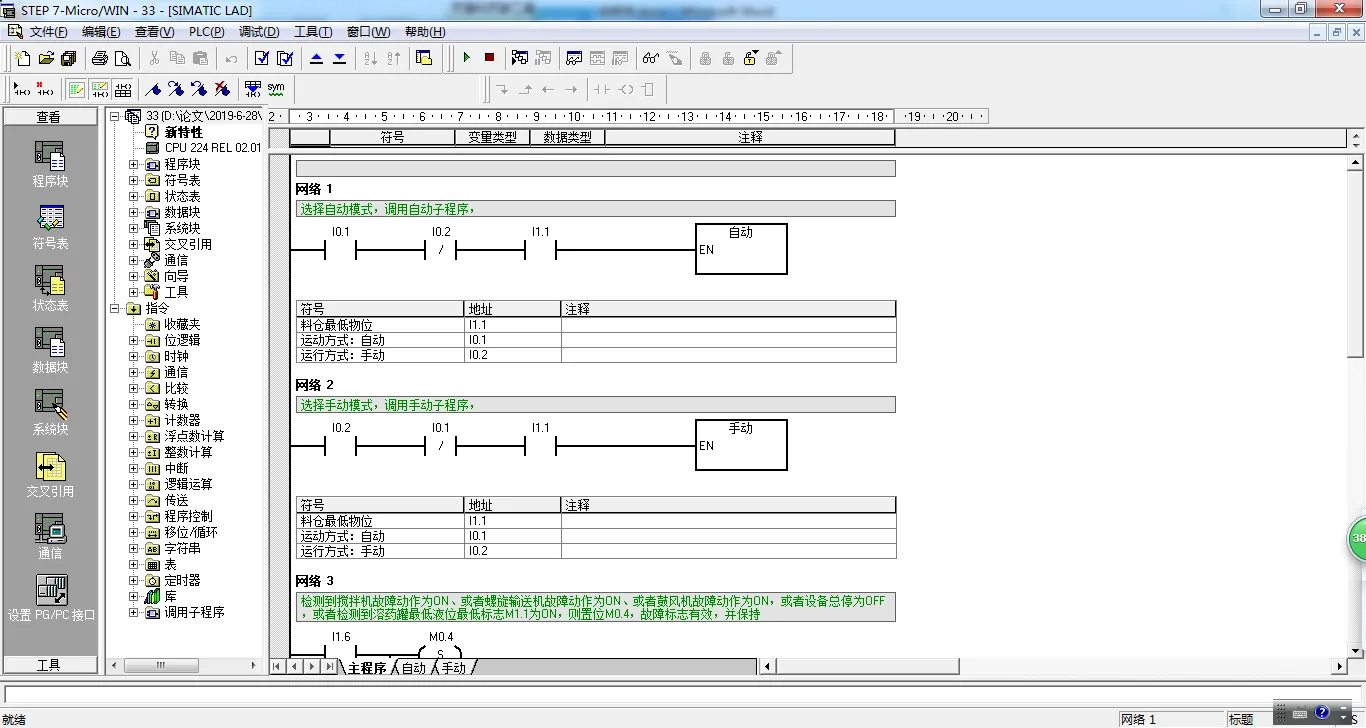Expand the 位逻辑 instruction folder

click(133, 340)
